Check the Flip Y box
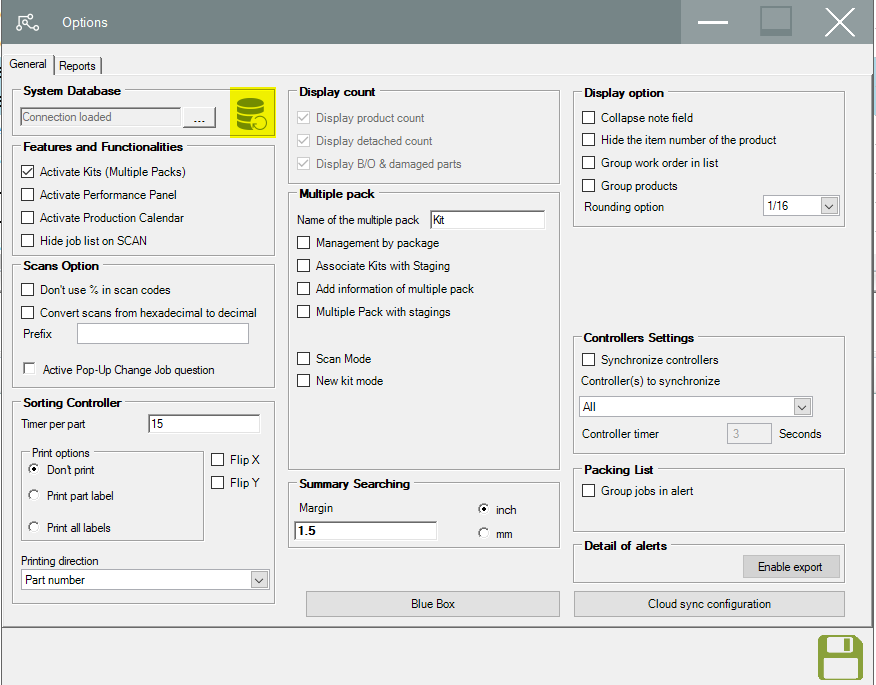Screen dimensions: 876x685 [217, 483]
